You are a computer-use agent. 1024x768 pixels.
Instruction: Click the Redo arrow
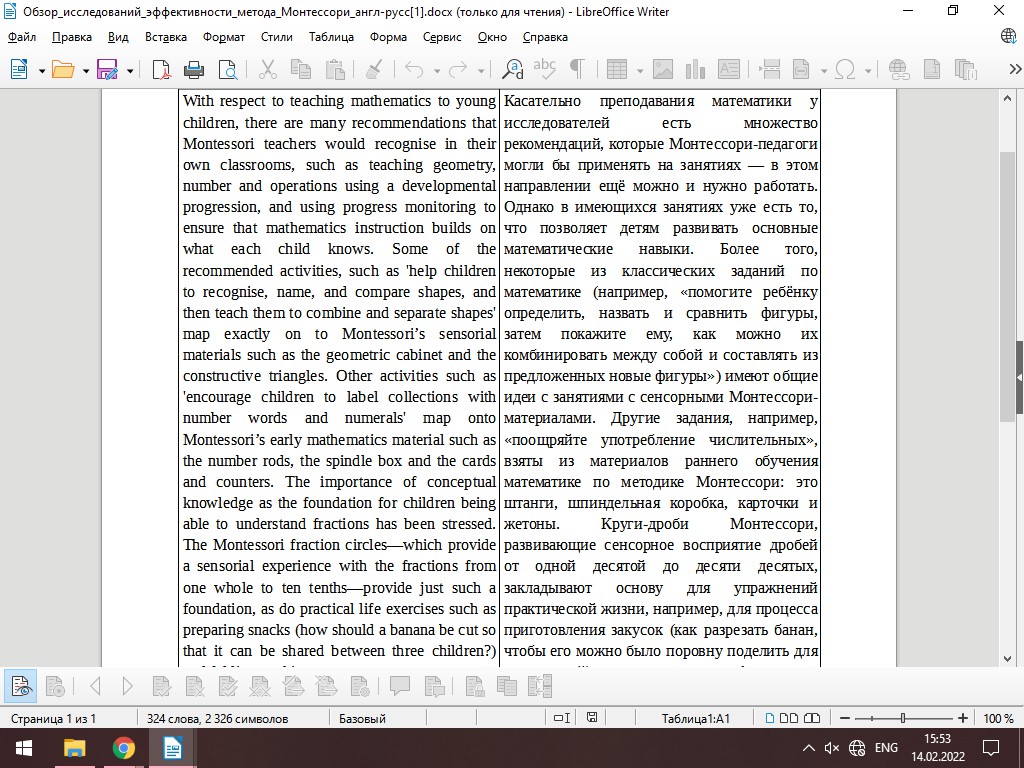point(458,69)
